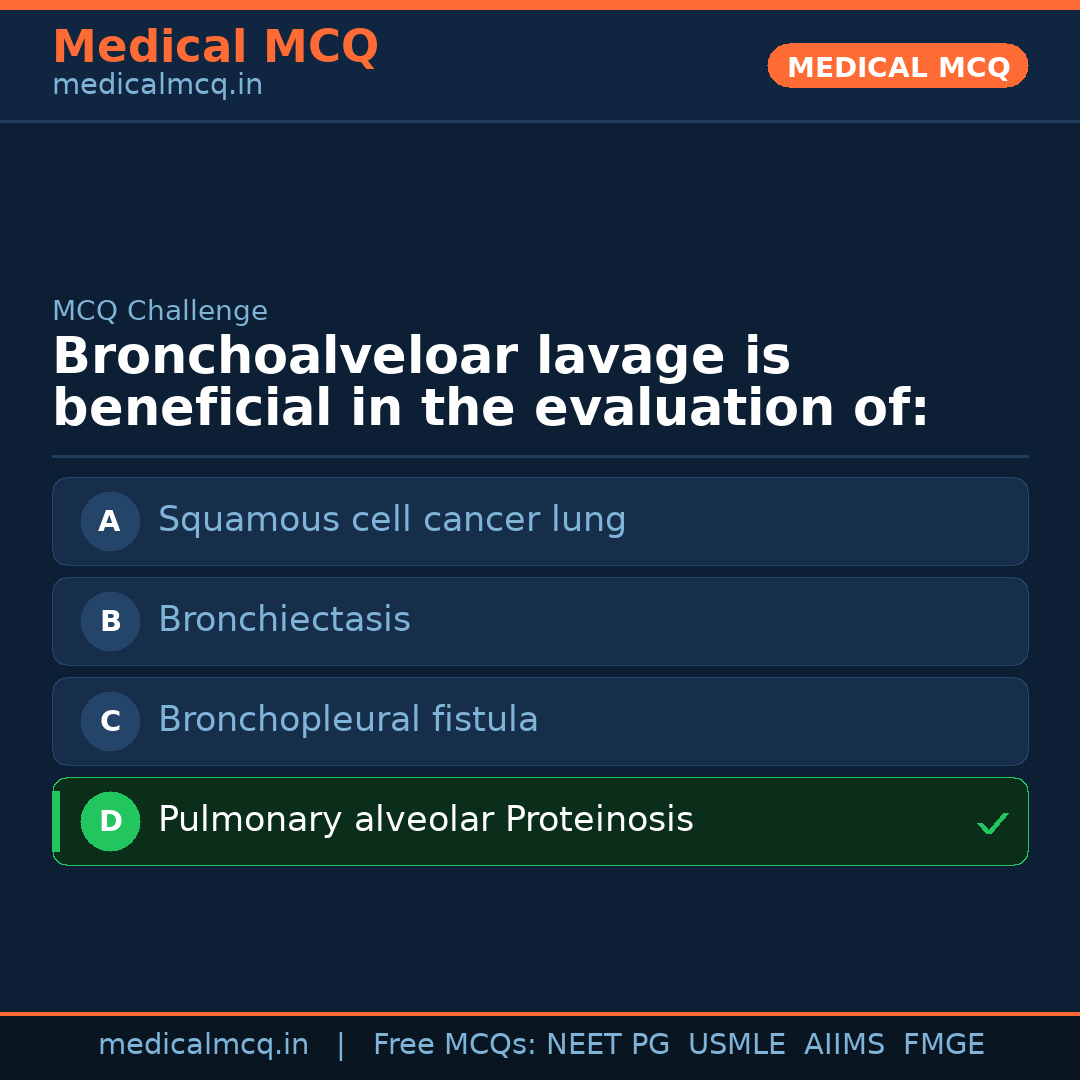Choose Bronchopleural fistula answer
1080x1080 pixels.
click(348, 720)
